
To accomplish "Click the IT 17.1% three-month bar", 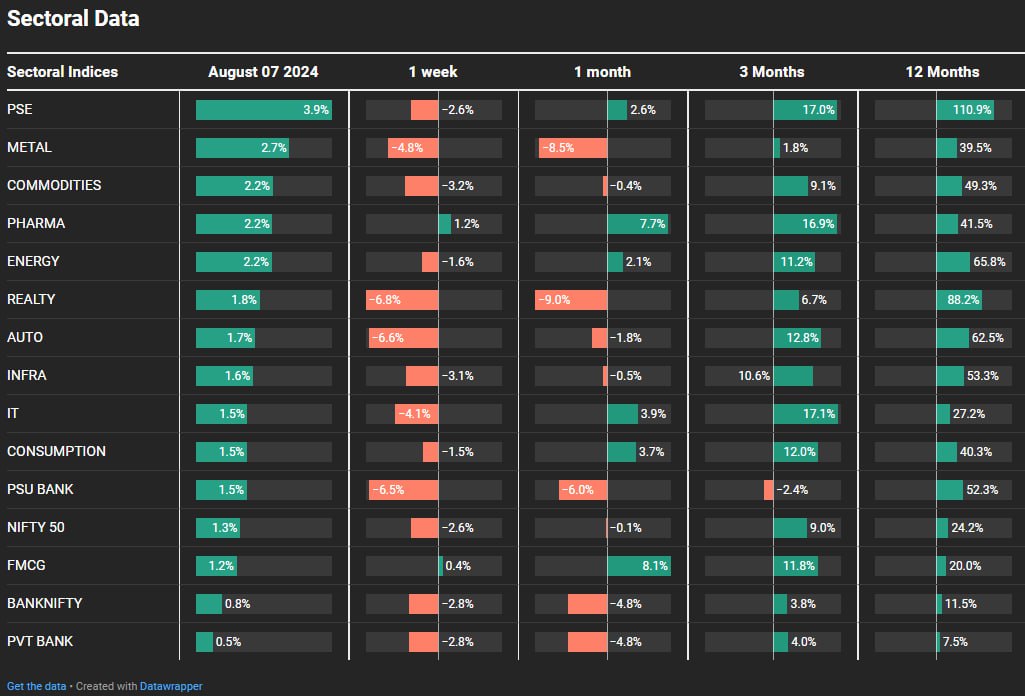I will (x=806, y=414).
